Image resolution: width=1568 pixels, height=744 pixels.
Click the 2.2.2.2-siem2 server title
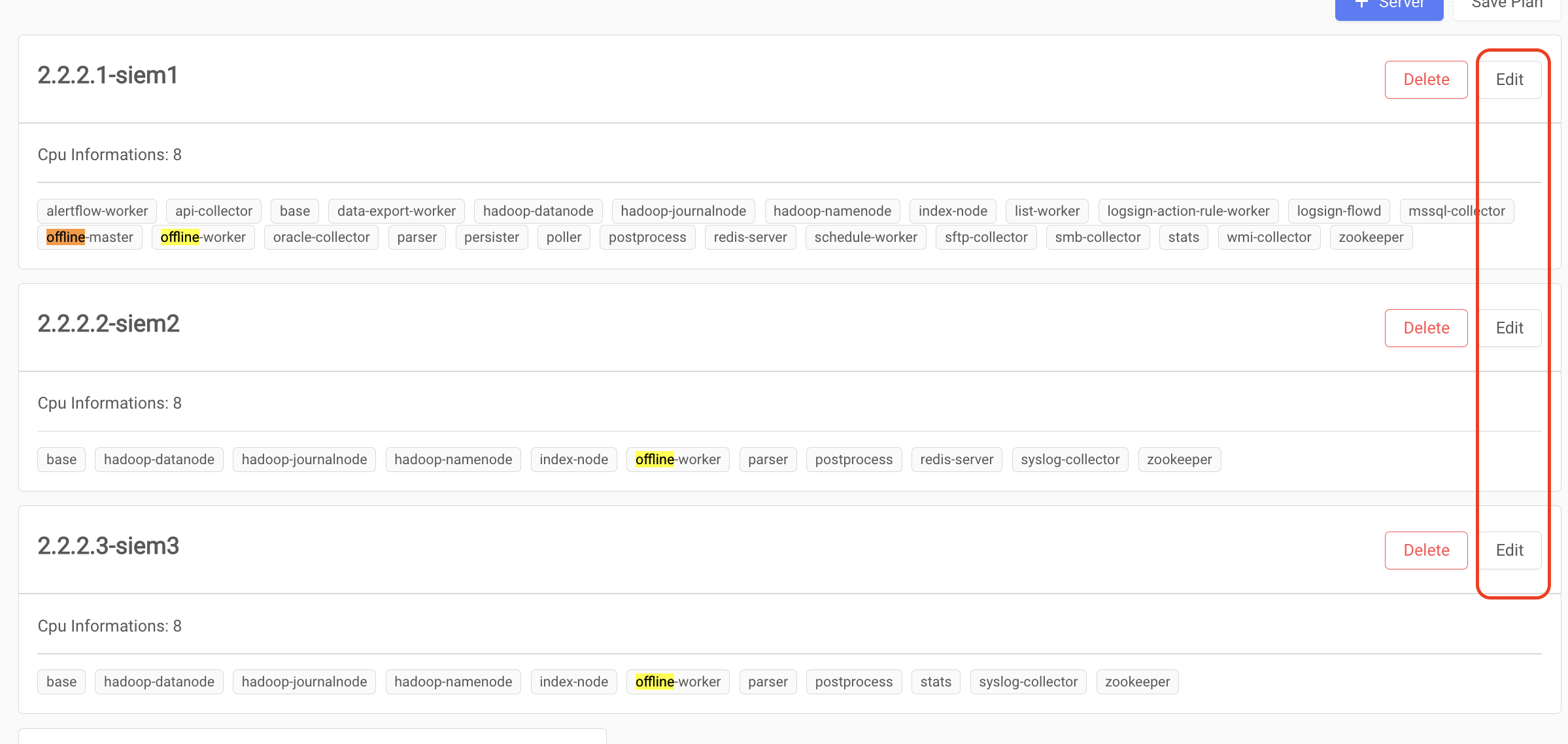coord(109,324)
